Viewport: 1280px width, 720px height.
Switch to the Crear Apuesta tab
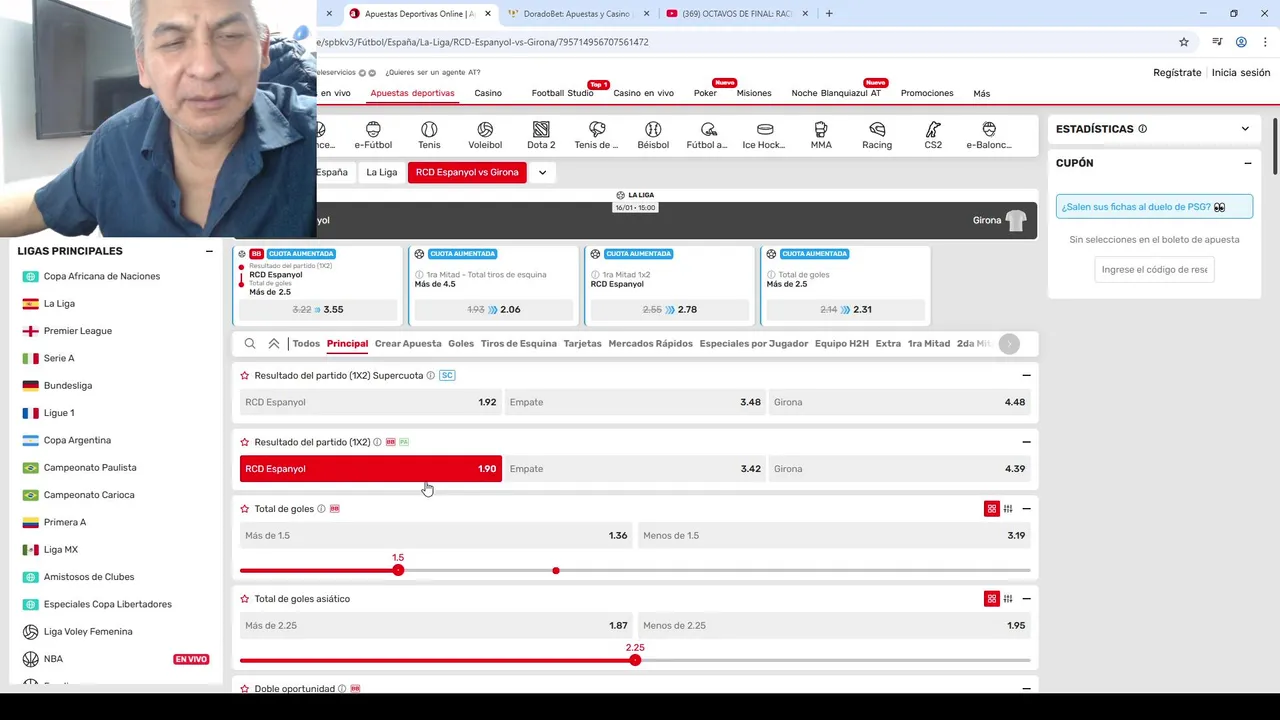pyautogui.click(x=408, y=343)
